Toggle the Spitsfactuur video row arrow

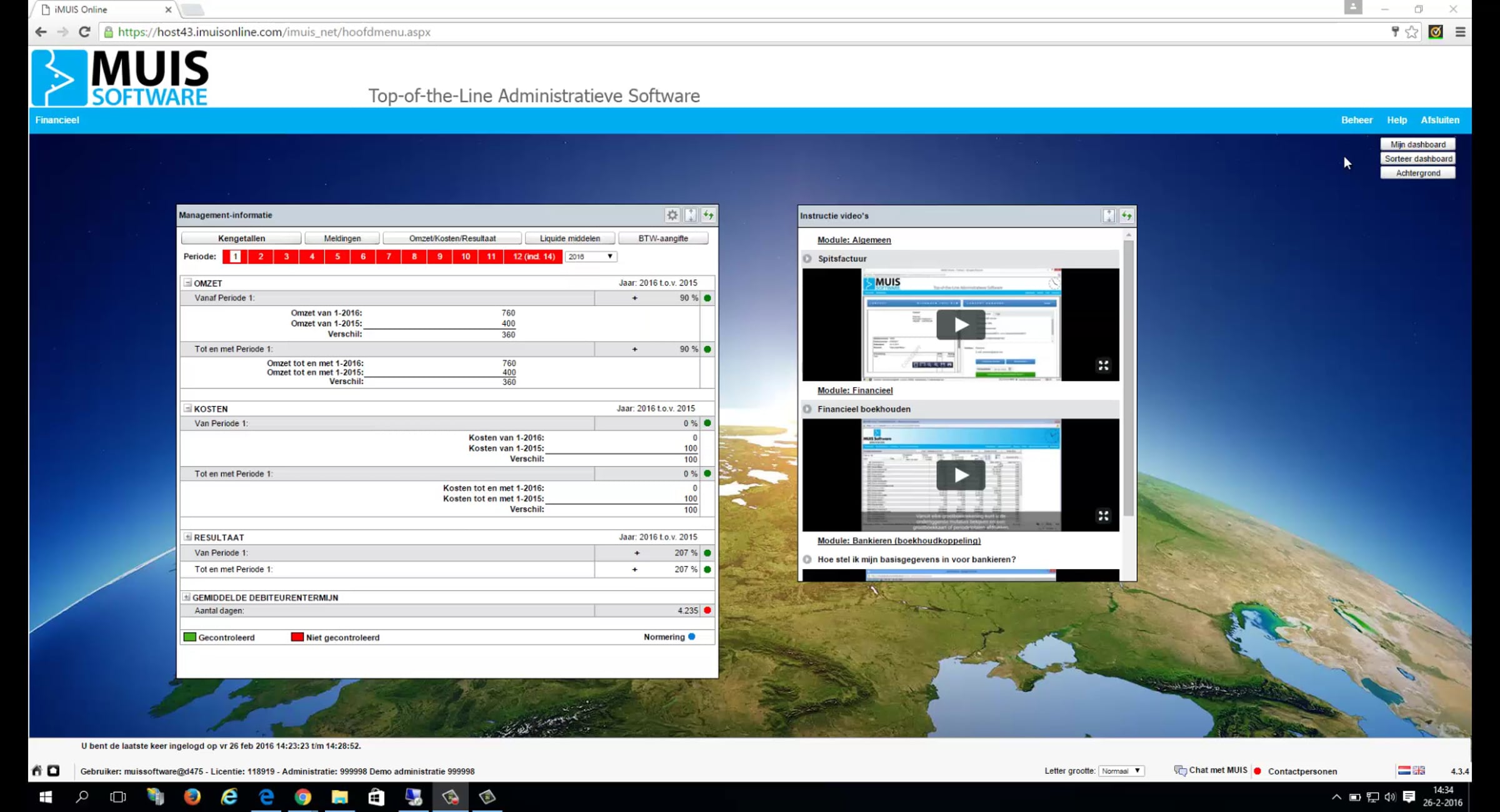click(x=807, y=259)
